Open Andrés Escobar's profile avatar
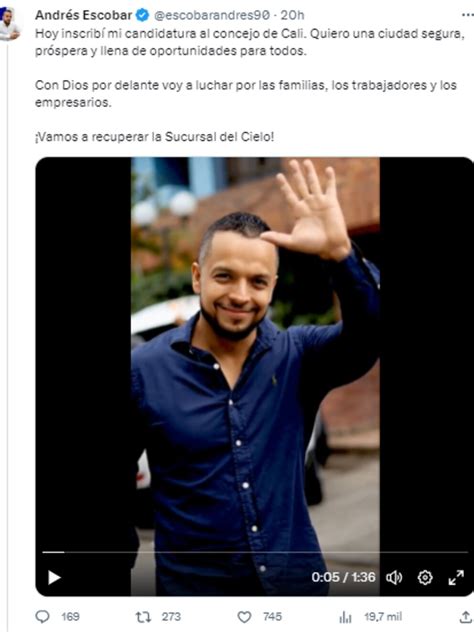The image size is (474, 632). tap(9, 24)
